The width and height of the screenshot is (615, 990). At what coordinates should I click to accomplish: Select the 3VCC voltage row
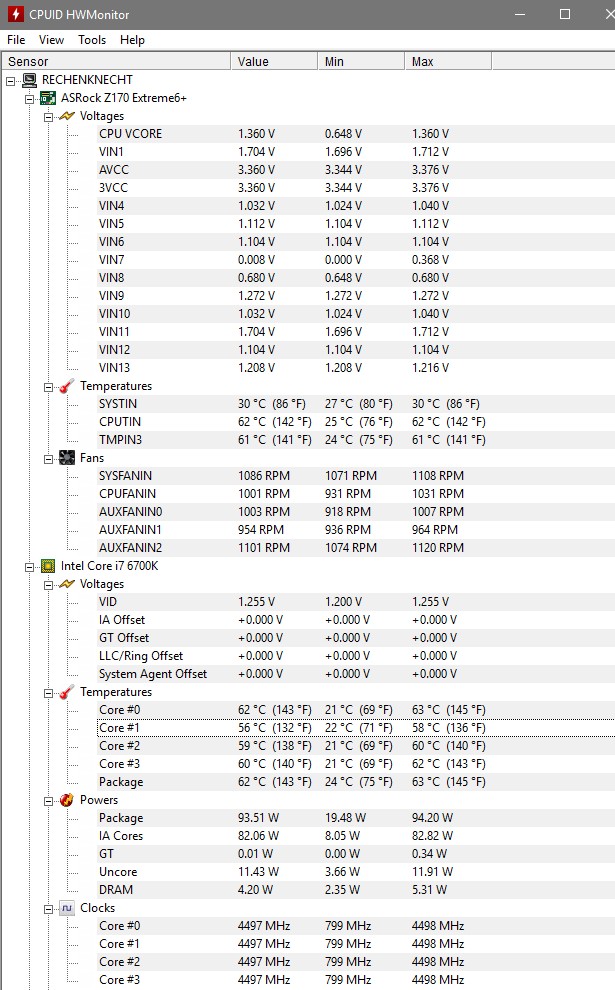355,188
